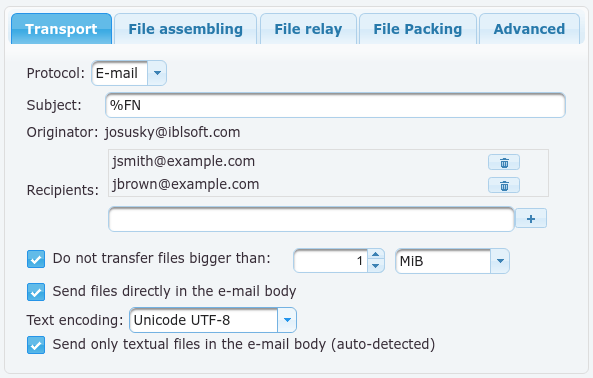Toggle 'Do not transfer files bigger than' checkbox
Image resolution: width=593 pixels, height=378 pixels.
click(x=36, y=259)
